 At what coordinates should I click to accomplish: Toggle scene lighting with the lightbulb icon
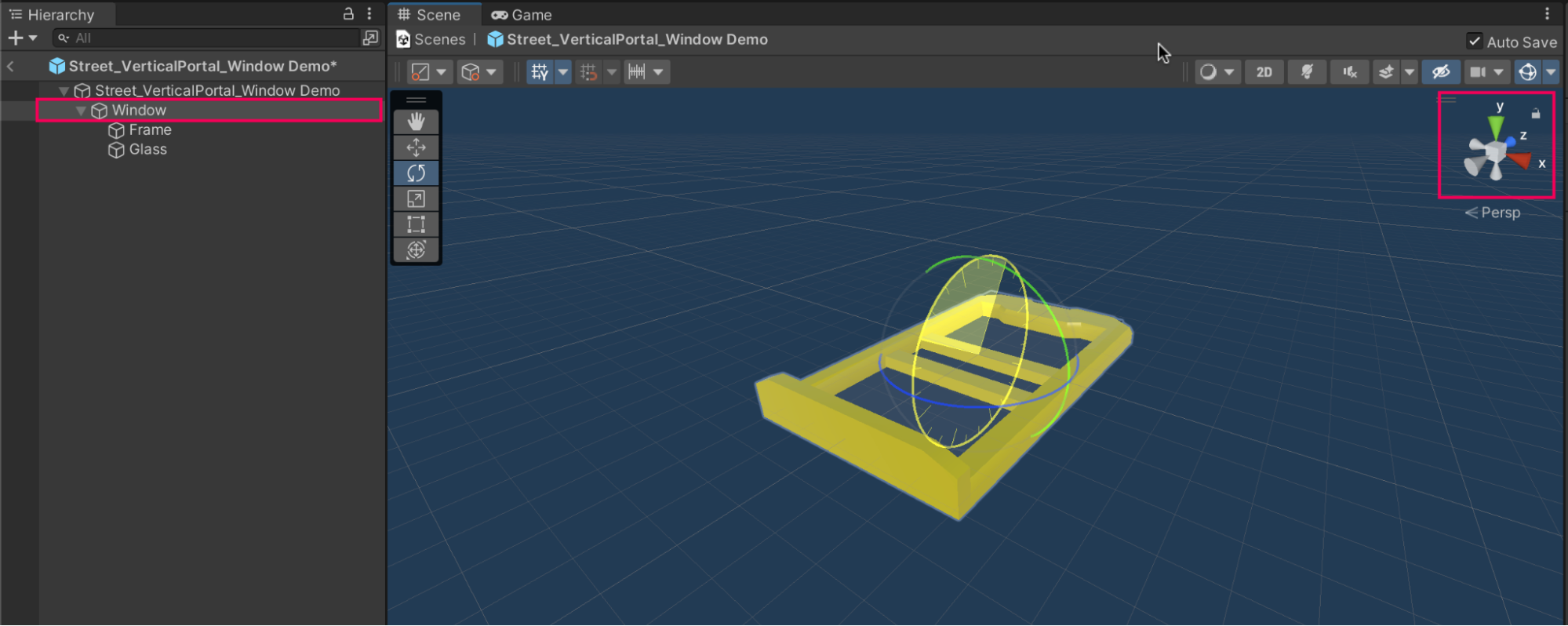(x=1307, y=72)
